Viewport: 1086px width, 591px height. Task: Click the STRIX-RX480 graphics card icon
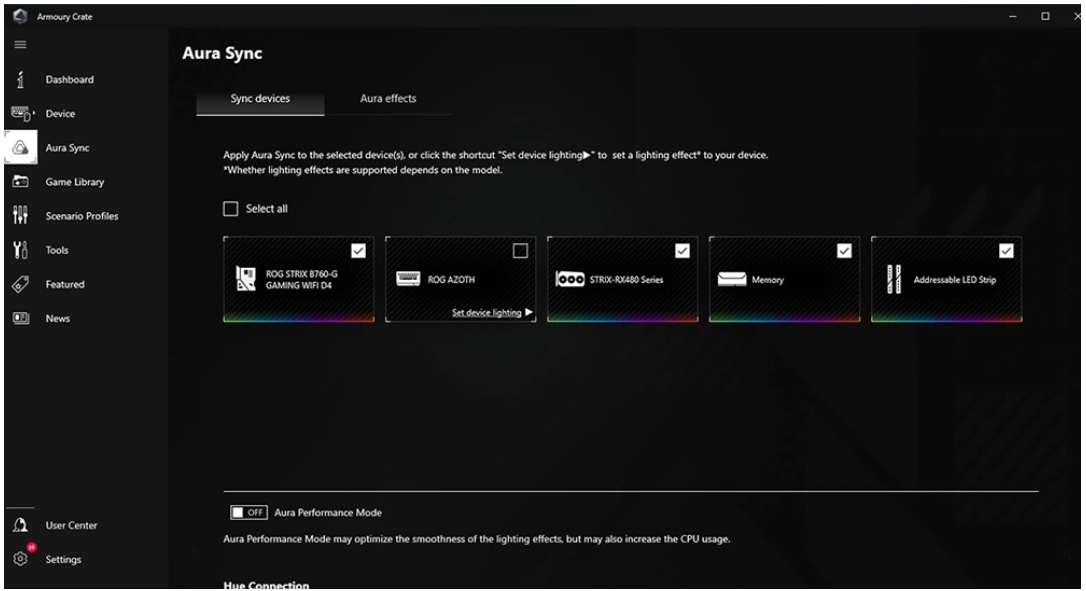570,279
